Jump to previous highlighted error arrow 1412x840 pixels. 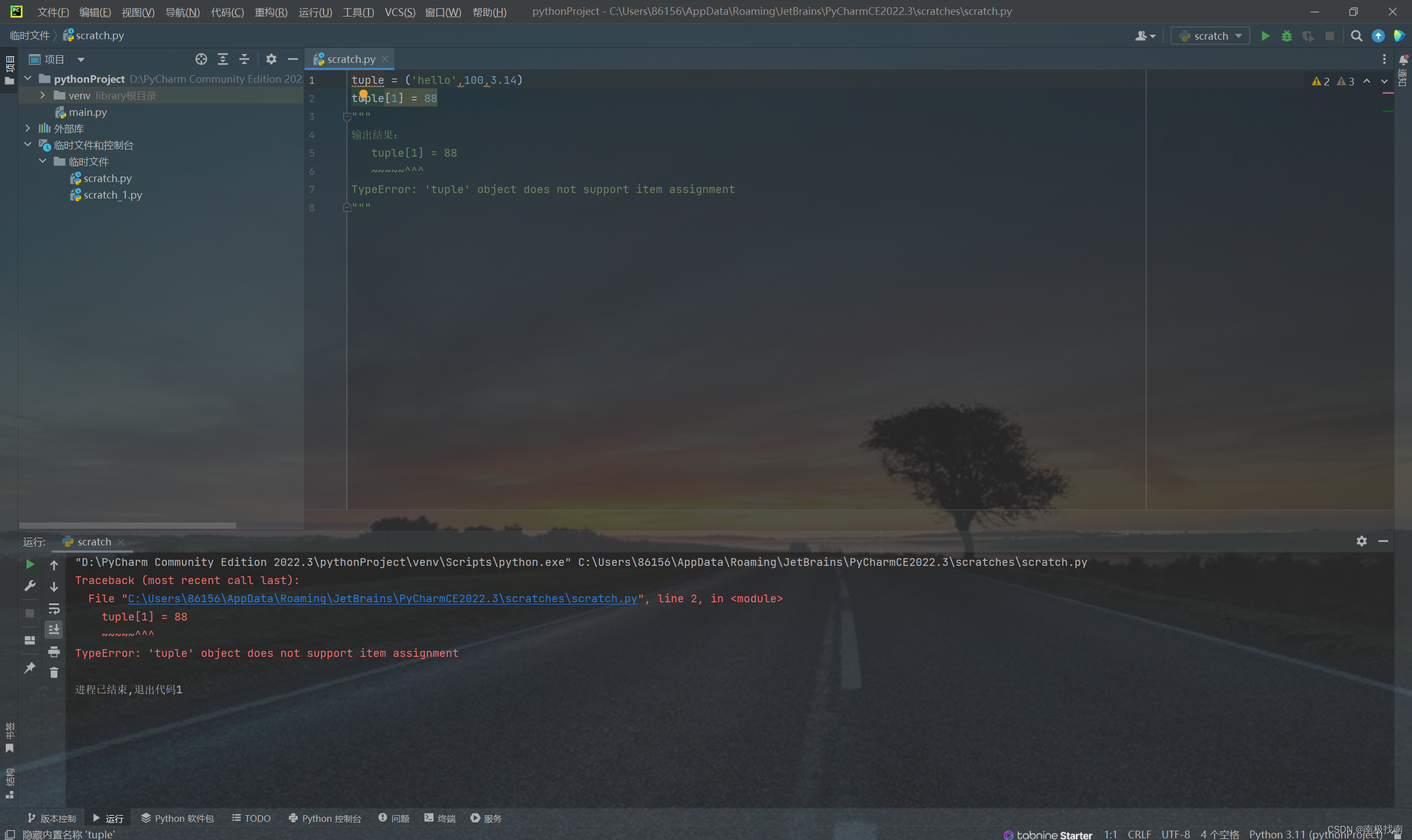(1367, 82)
